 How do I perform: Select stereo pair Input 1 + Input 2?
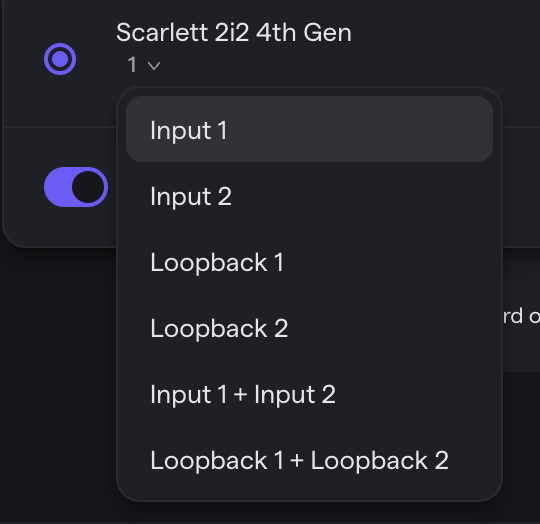(309, 395)
